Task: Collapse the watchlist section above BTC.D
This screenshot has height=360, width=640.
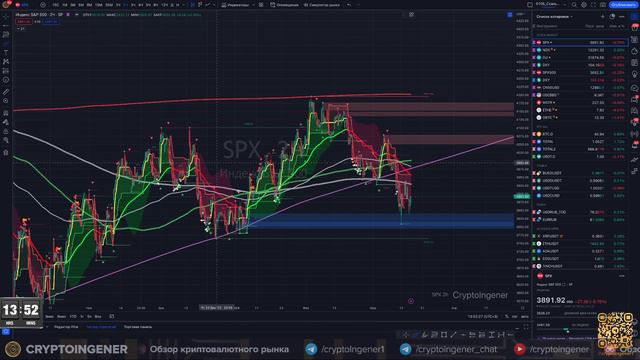Action: pos(542,127)
